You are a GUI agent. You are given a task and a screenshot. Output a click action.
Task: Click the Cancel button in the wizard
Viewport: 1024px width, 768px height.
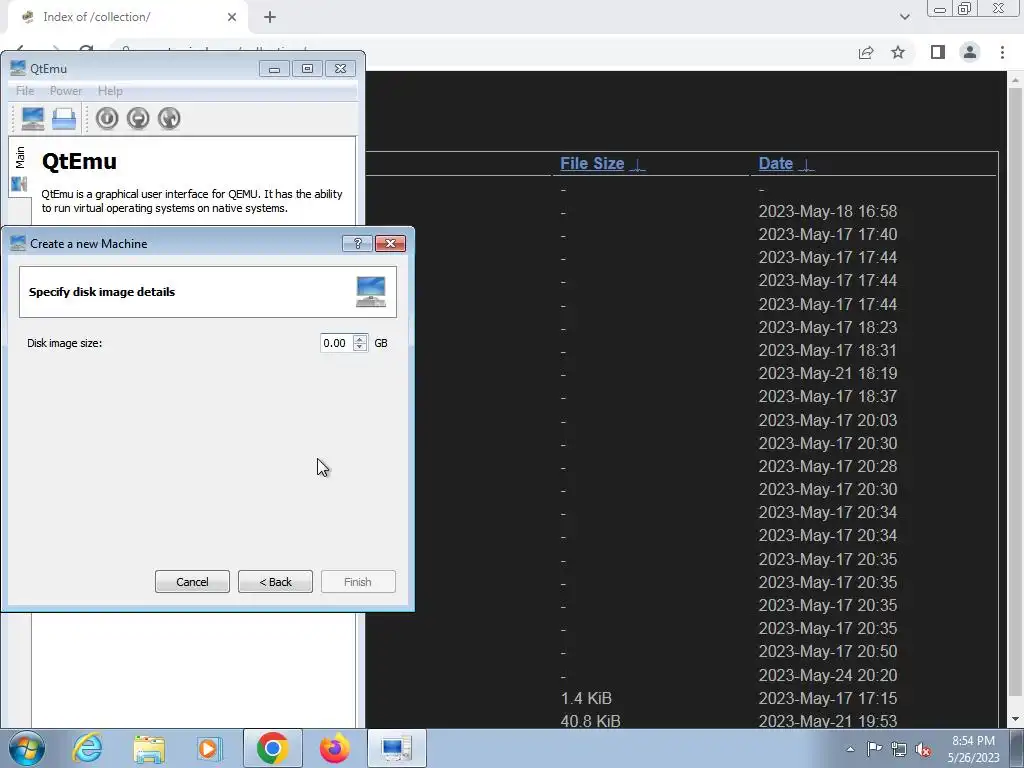click(192, 582)
